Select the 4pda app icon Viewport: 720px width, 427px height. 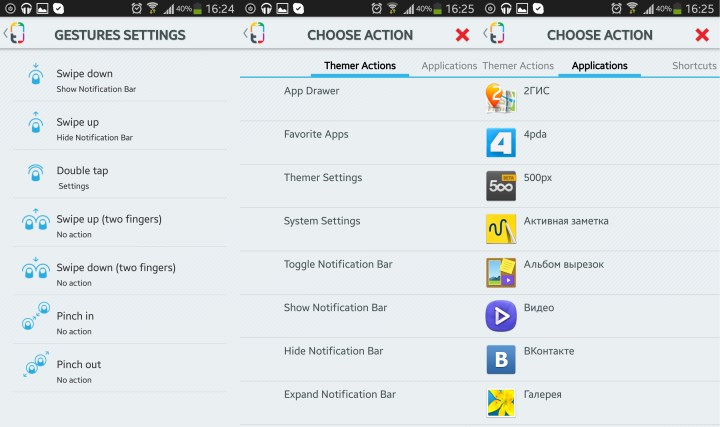pyautogui.click(x=501, y=143)
